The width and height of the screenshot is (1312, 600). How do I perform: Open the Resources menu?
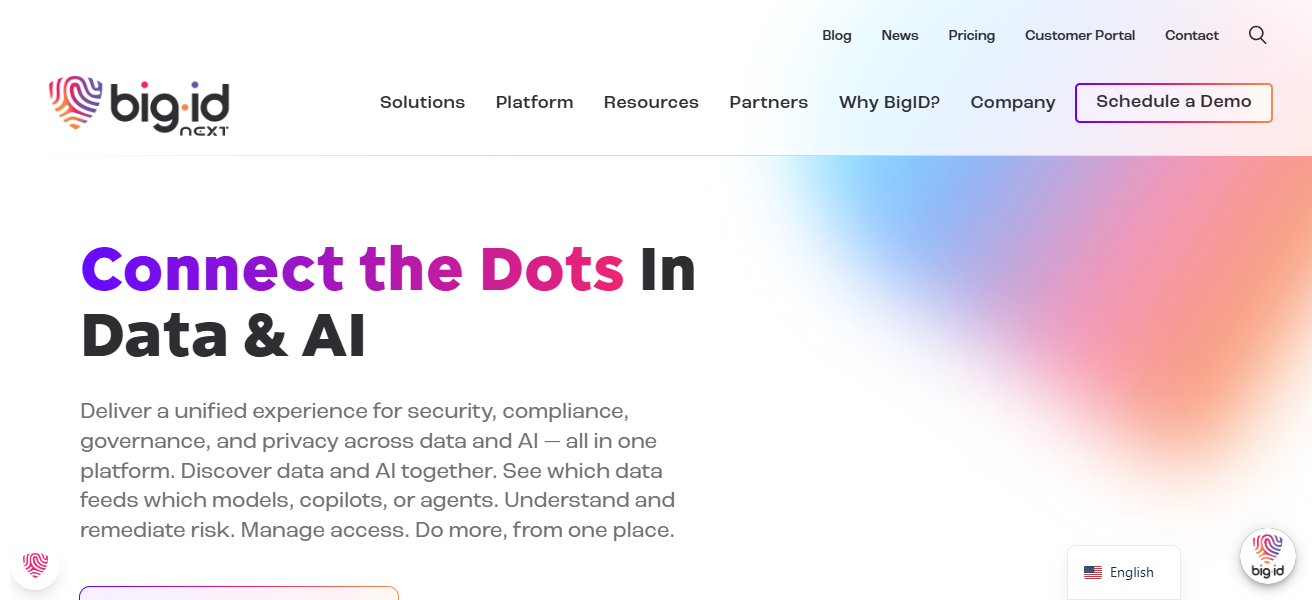[651, 102]
